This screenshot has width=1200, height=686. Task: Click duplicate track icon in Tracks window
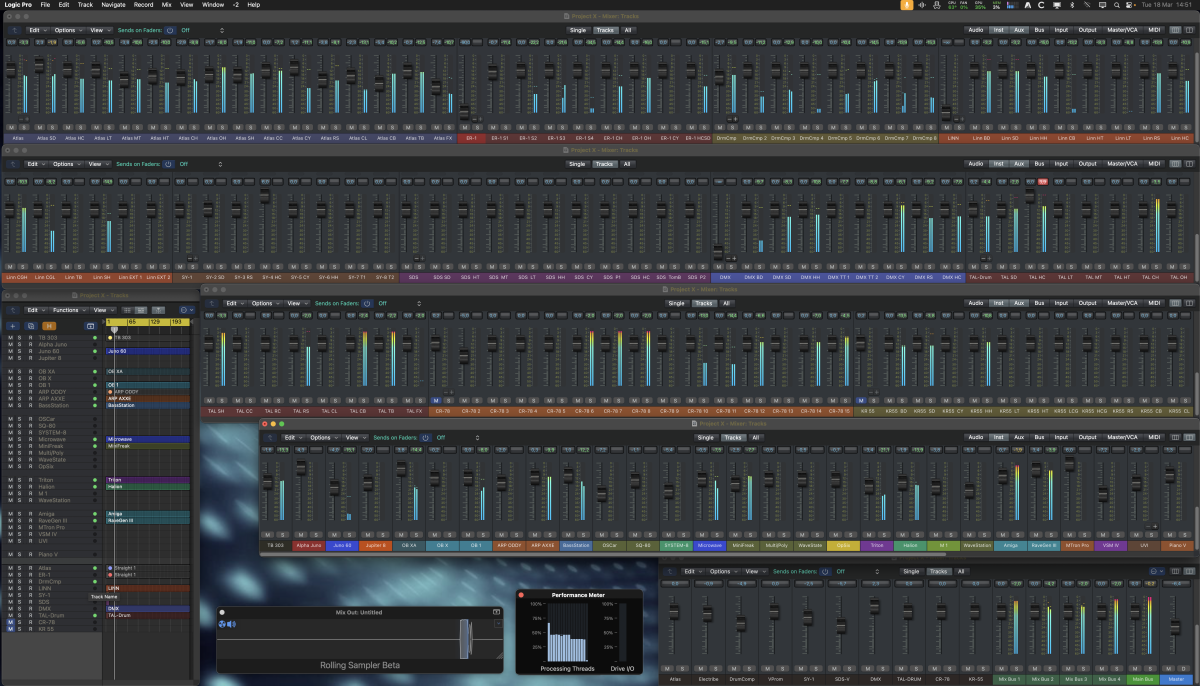click(x=31, y=325)
